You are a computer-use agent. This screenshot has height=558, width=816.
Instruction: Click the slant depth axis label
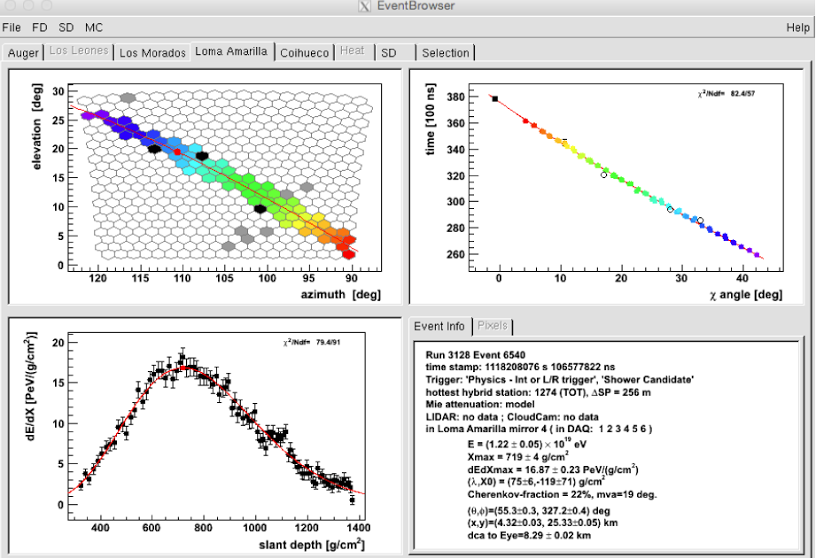(313, 543)
